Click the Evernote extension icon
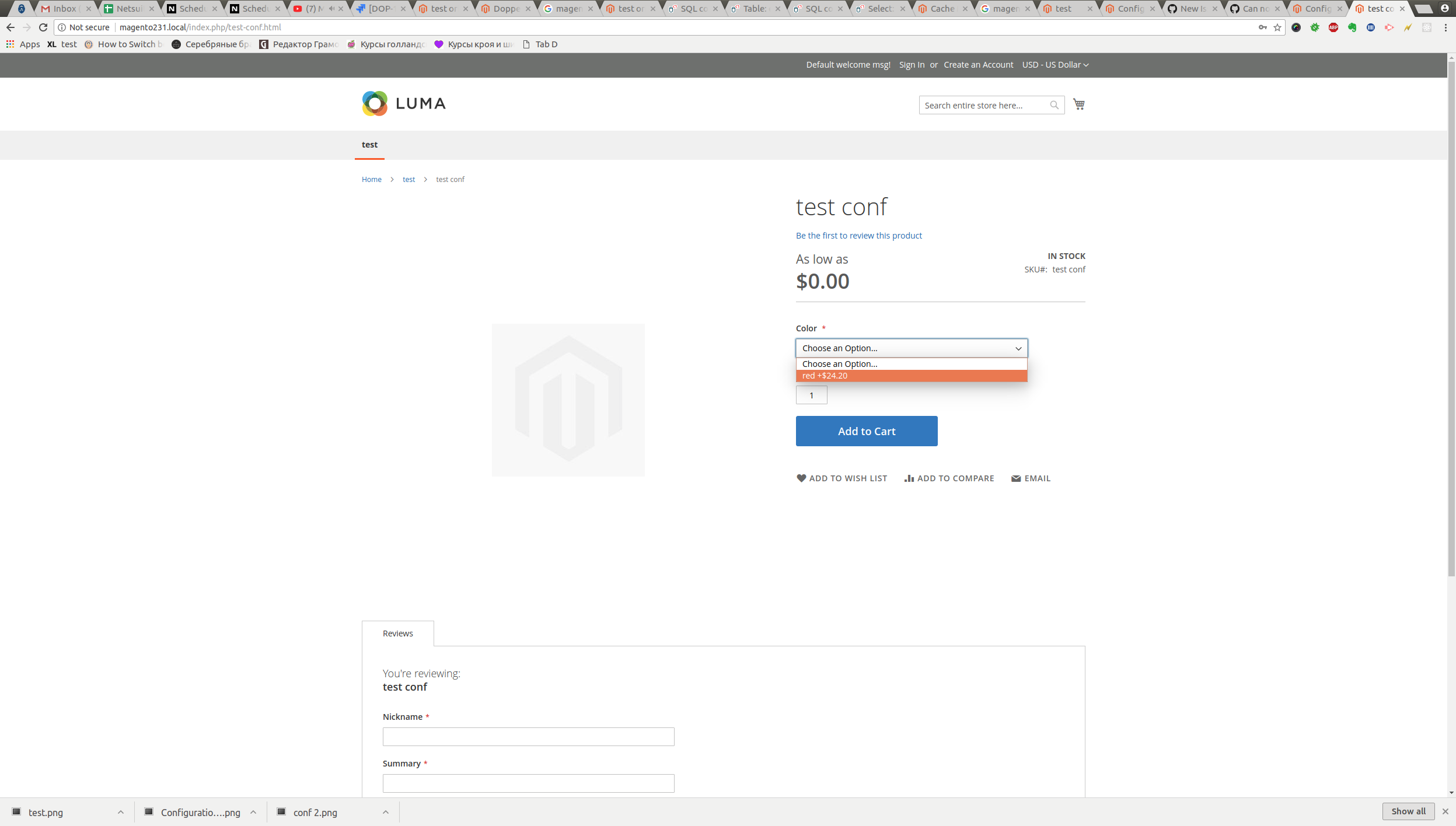The width and height of the screenshot is (1456, 826). [x=1353, y=27]
